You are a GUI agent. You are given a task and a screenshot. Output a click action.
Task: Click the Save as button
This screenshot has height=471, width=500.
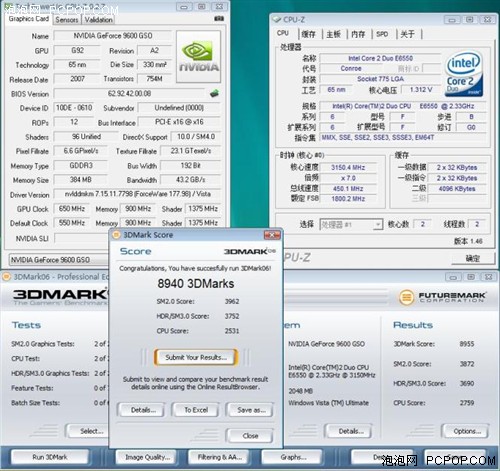(x=251, y=410)
